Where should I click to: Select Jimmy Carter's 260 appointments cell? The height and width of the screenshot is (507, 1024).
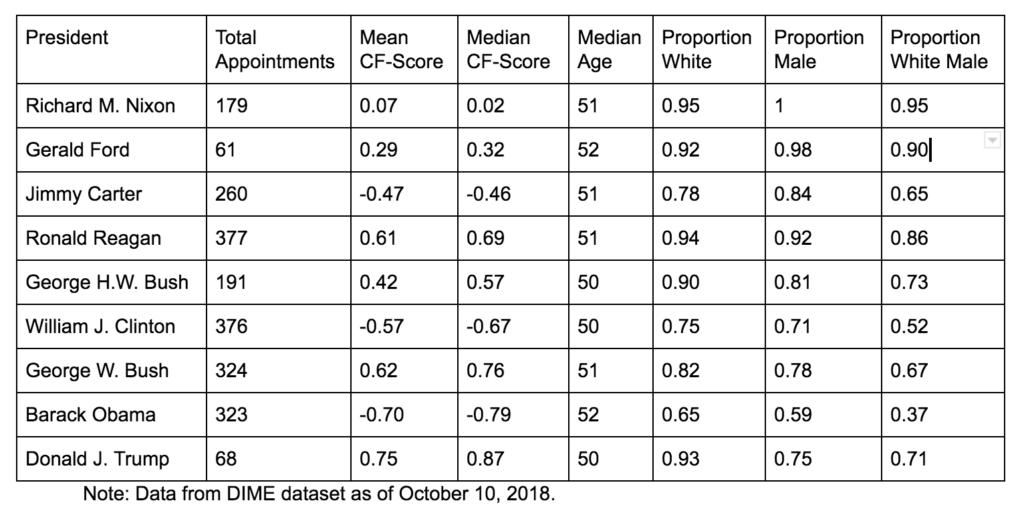point(279,194)
